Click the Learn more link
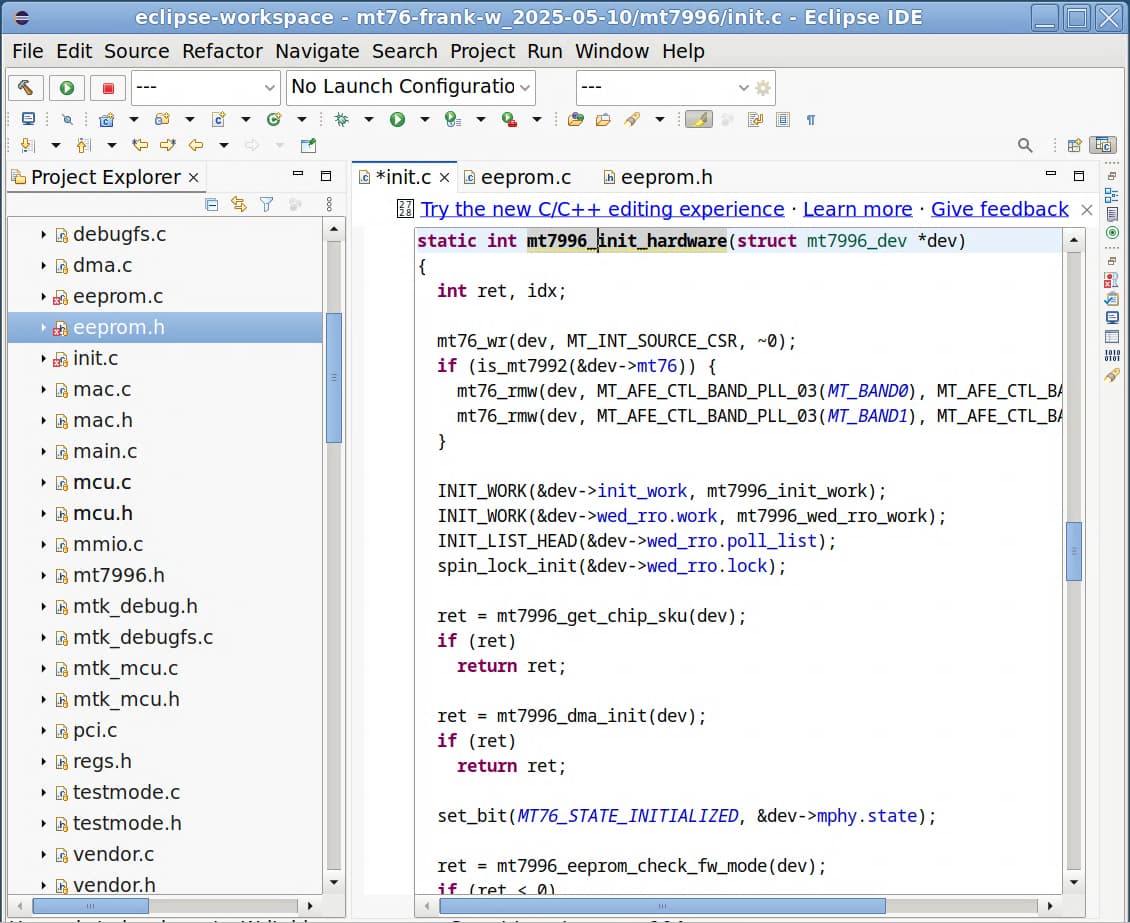The image size is (1130, 923). click(858, 209)
